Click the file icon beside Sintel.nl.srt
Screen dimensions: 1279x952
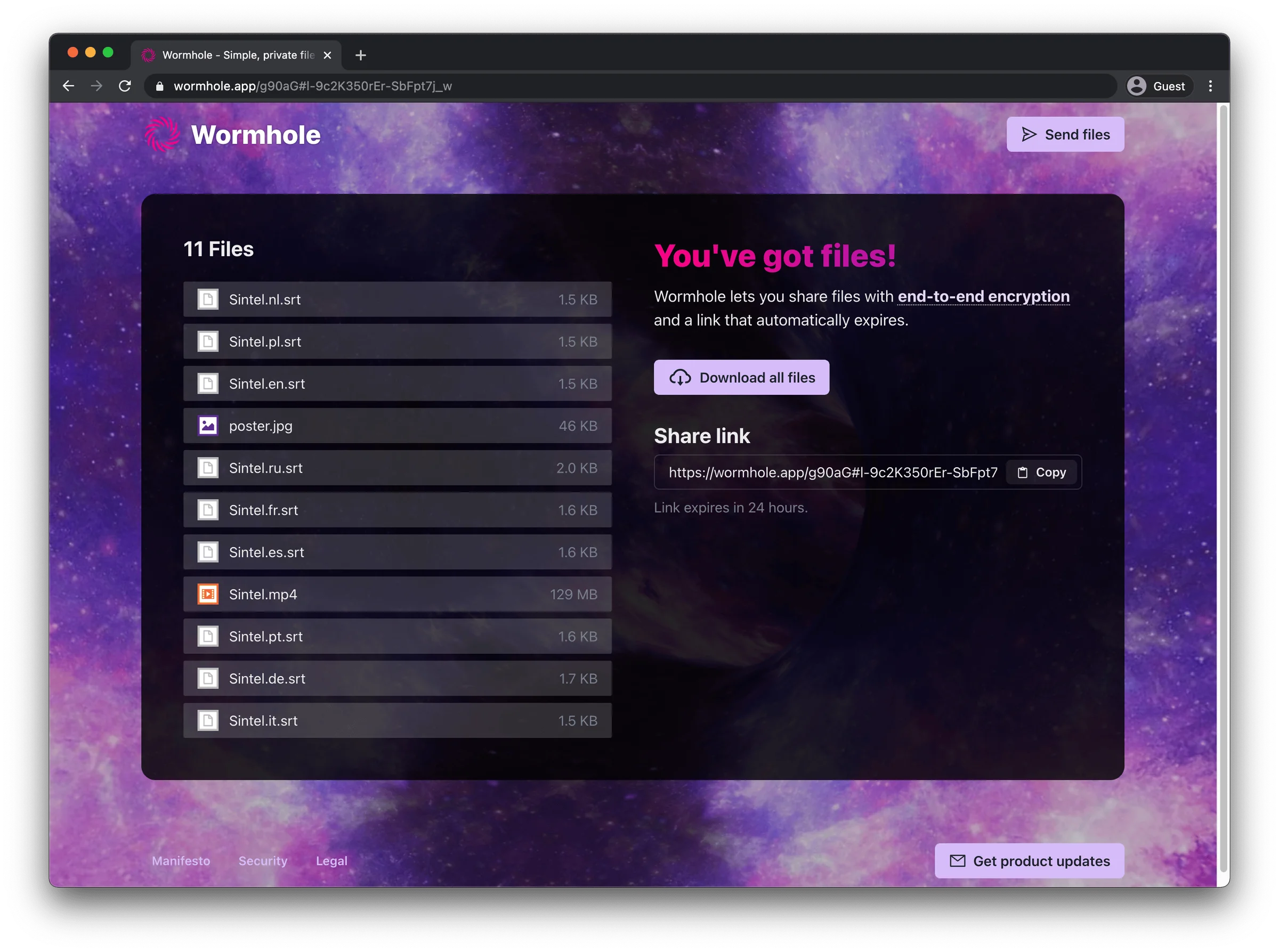coord(208,299)
